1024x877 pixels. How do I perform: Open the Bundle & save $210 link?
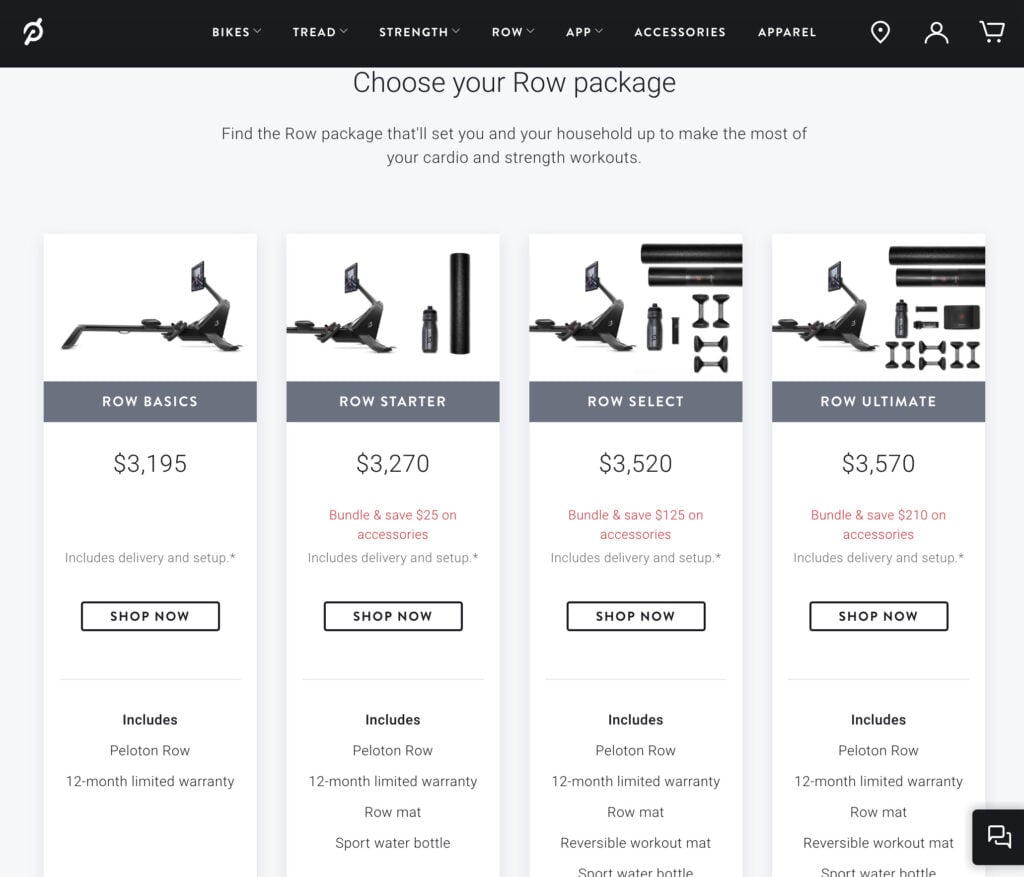[x=878, y=524]
